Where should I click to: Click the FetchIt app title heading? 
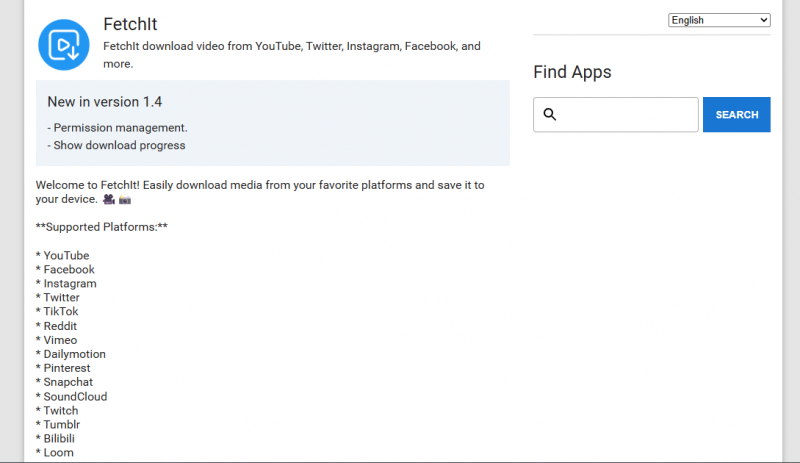(x=130, y=24)
